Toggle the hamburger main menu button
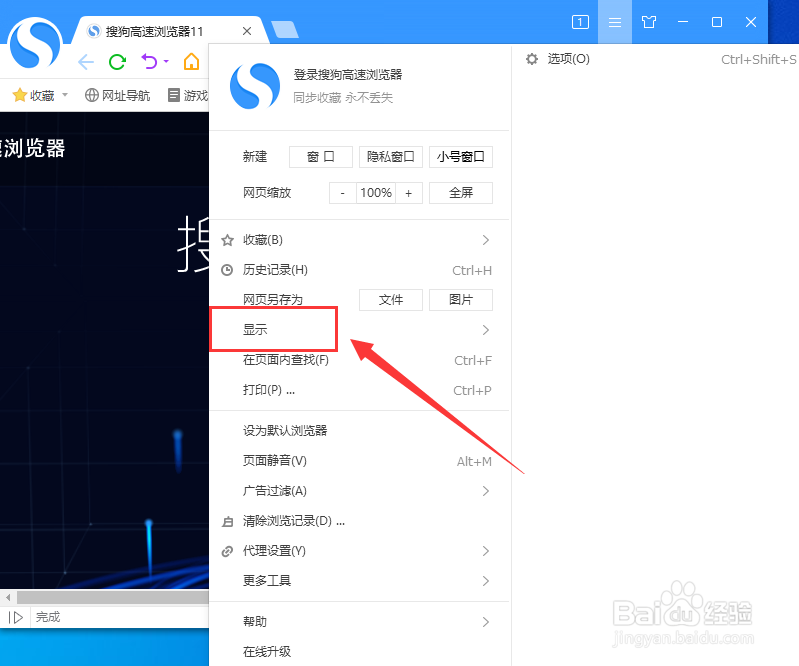This screenshot has width=799, height=666. [x=615, y=22]
